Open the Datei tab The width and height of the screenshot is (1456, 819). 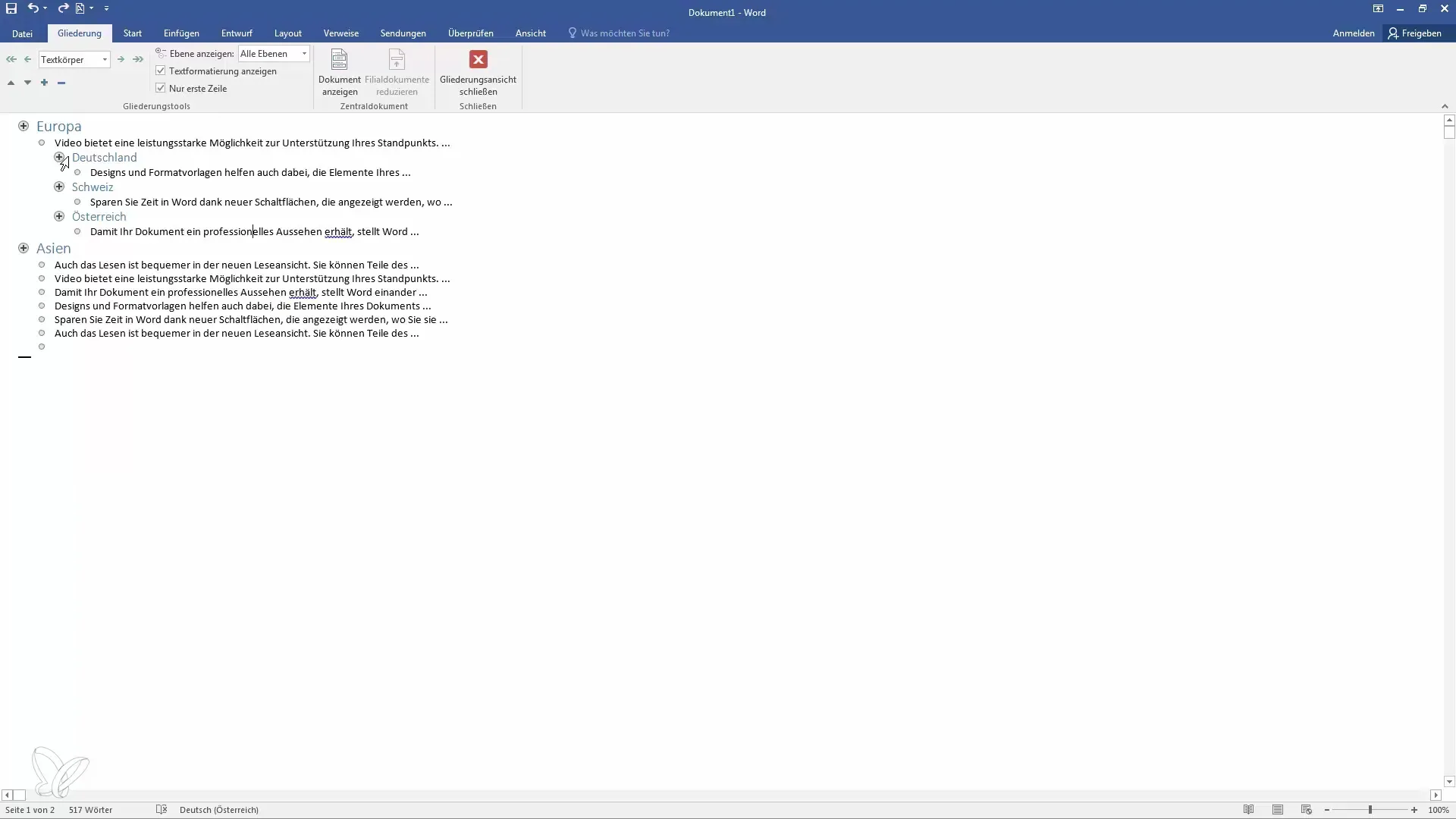tap(23, 33)
